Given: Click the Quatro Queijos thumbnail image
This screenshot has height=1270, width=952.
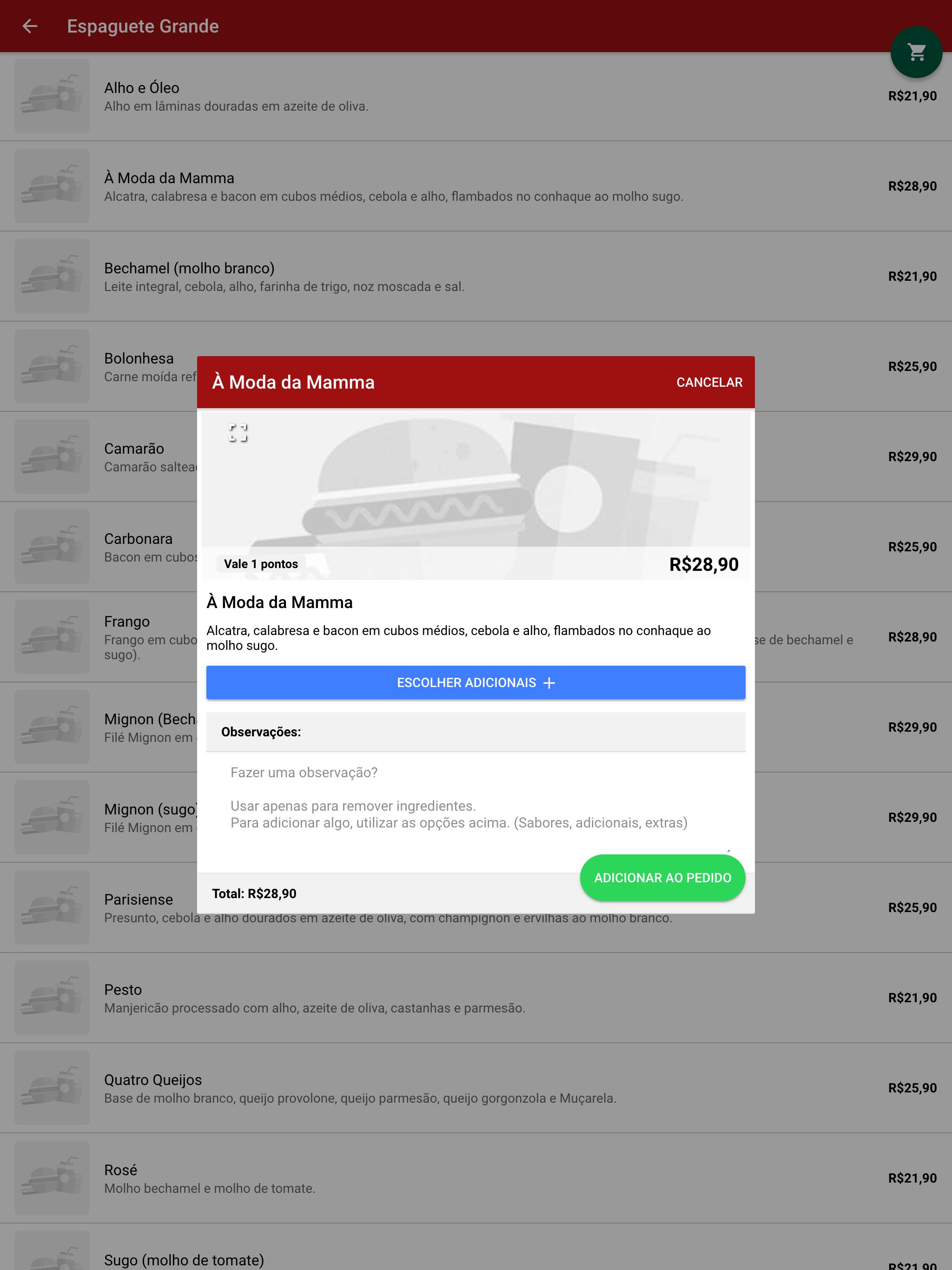Looking at the screenshot, I should coord(52,1087).
